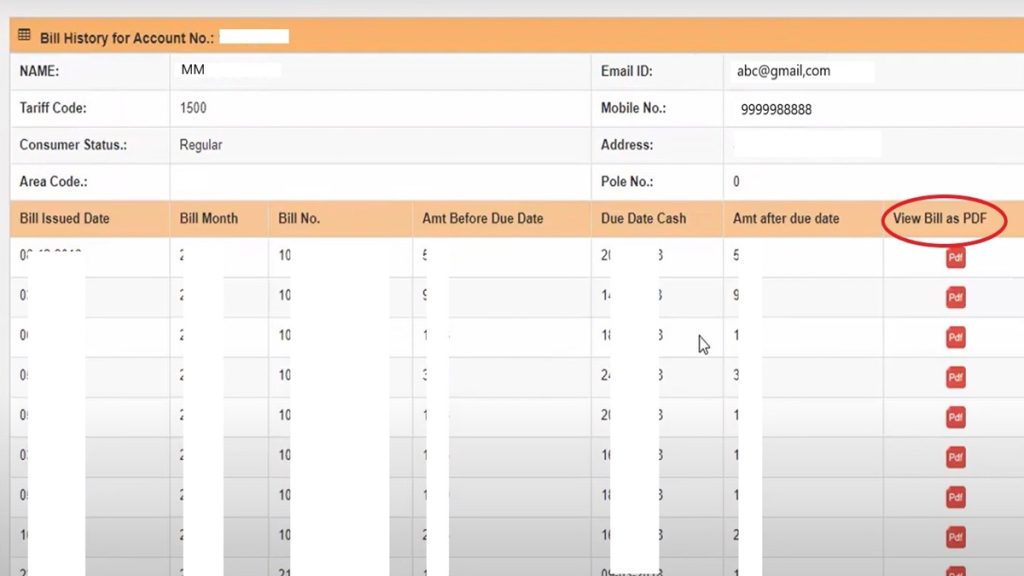Open the PDF bill for the first row

coord(955,257)
